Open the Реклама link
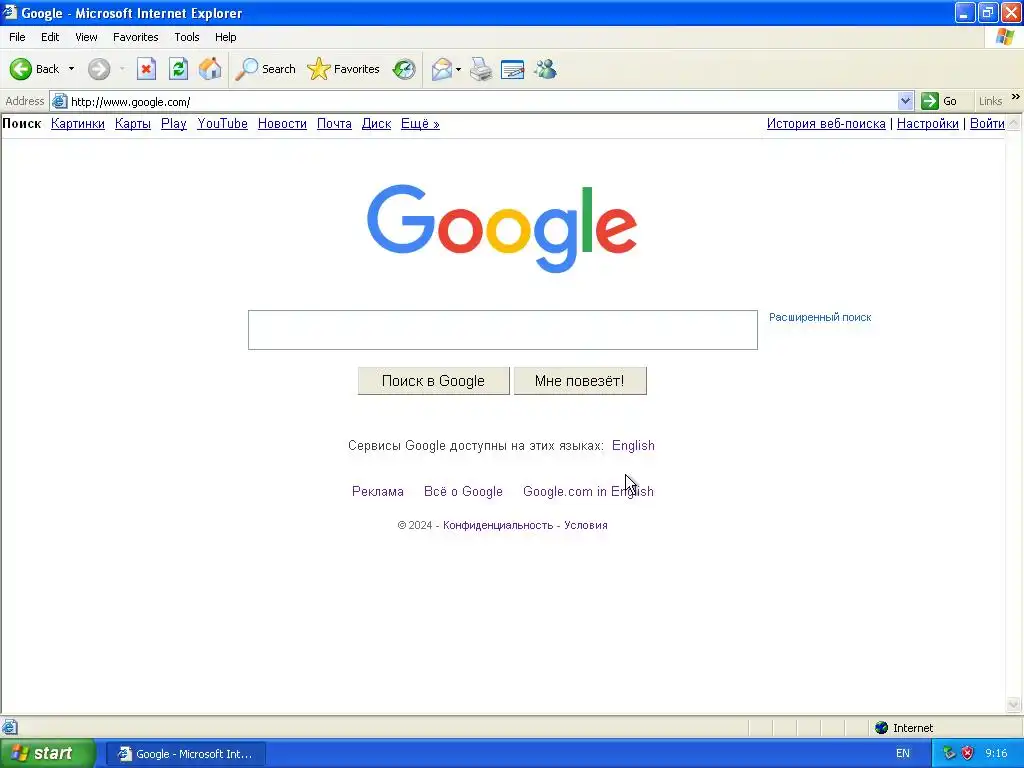Screen dimensions: 1024x768 click(x=377, y=491)
